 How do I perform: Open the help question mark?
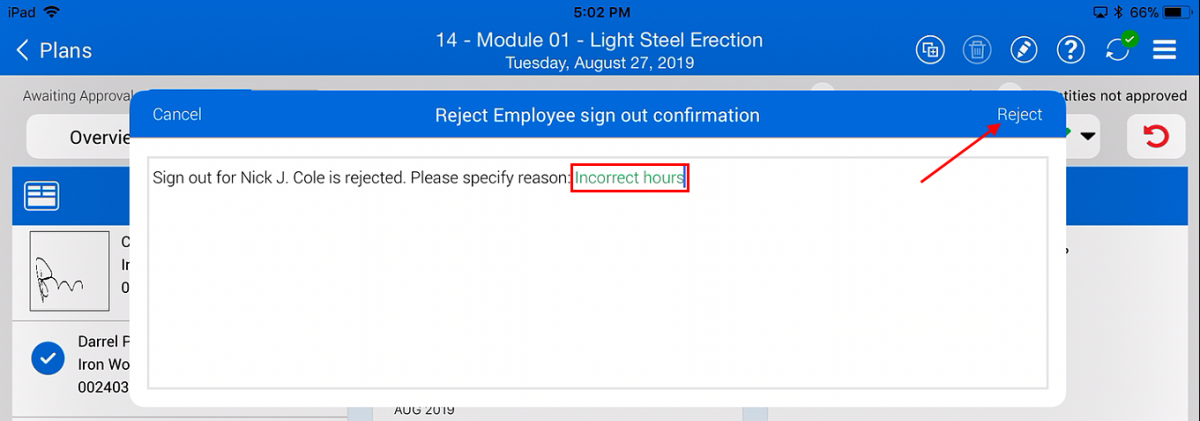pyautogui.click(x=1071, y=50)
